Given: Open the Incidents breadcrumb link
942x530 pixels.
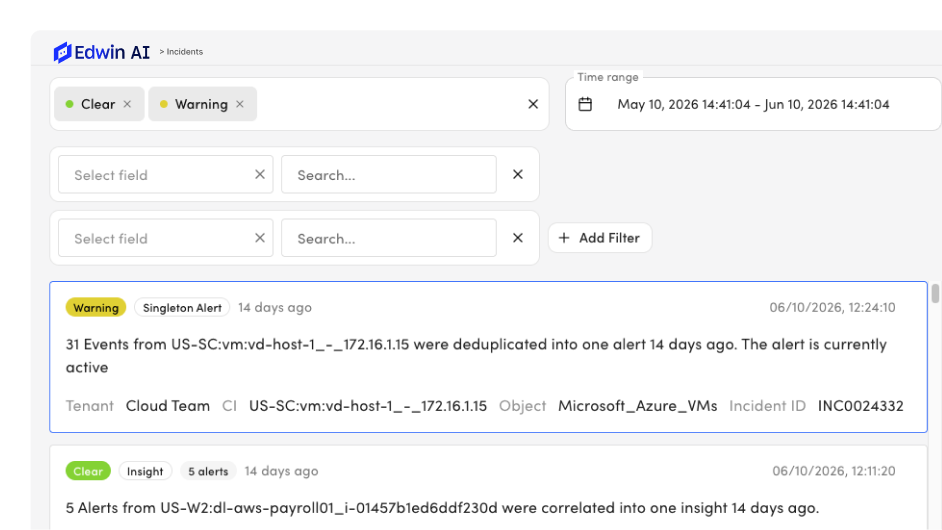Looking at the screenshot, I should (x=184, y=52).
